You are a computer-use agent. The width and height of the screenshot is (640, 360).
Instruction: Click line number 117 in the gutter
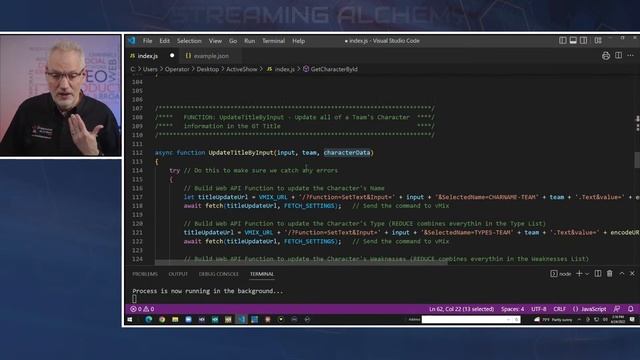pyautogui.click(x=138, y=197)
